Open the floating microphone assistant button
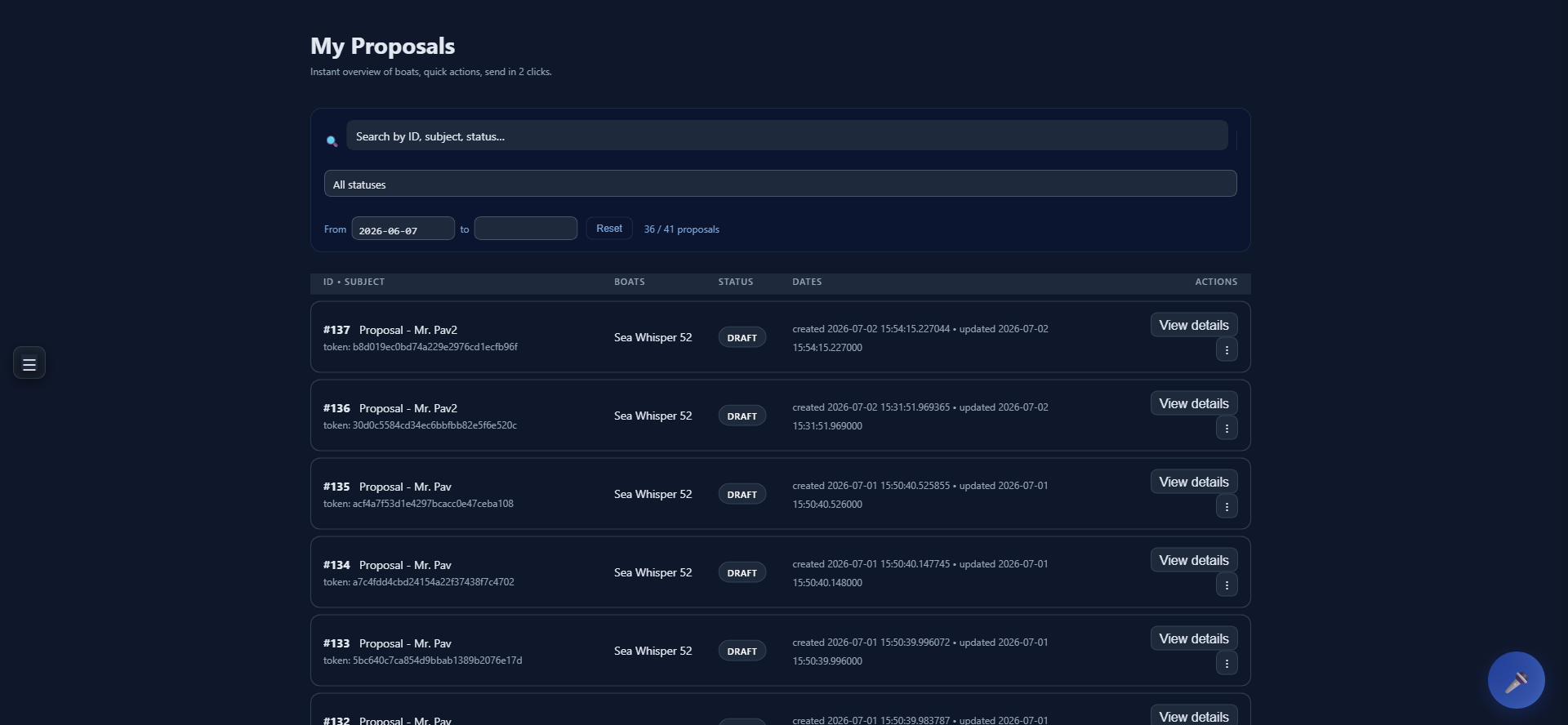This screenshot has width=1568, height=725. click(x=1516, y=680)
